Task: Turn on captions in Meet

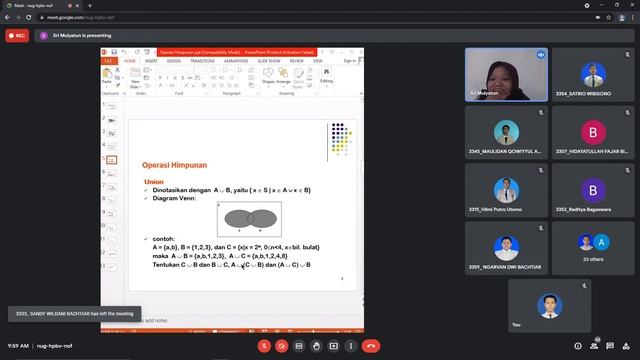Action: [x=299, y=346]
